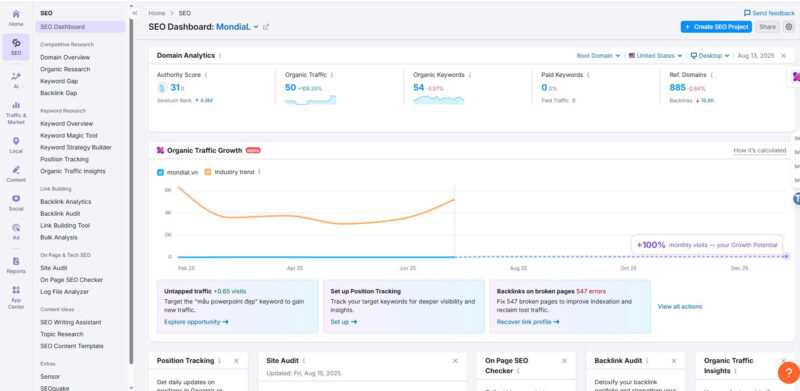Open the App Center icon

pyautogui.click(x=16, y=297)
